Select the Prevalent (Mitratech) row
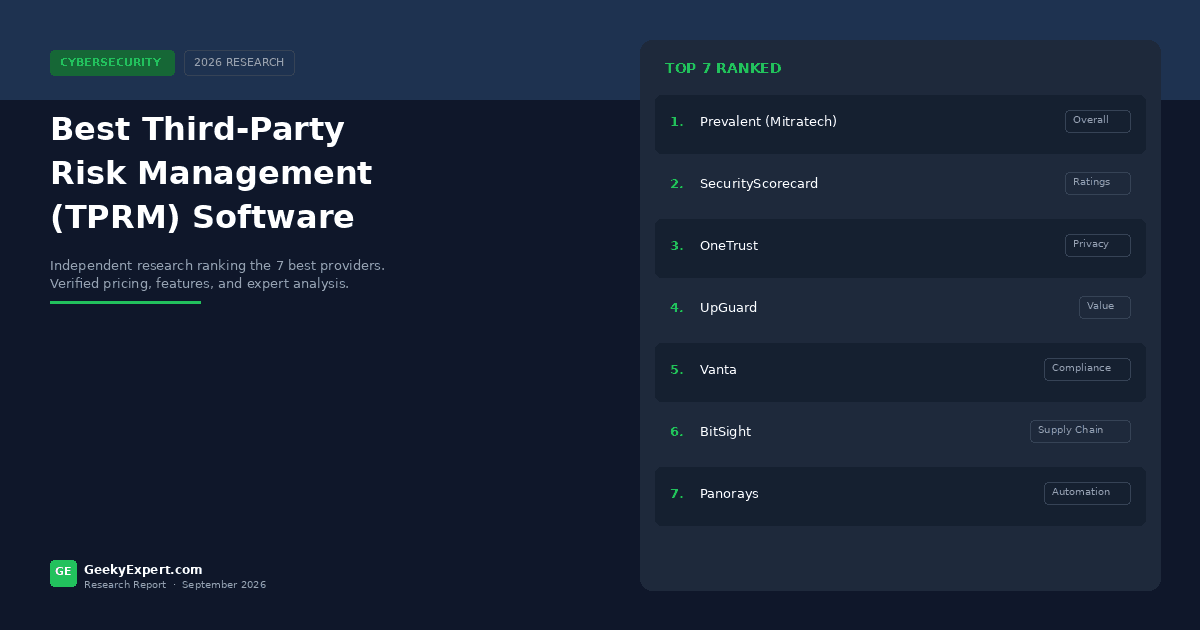Viewport: 1200px width, 630px height. point(900,122)
